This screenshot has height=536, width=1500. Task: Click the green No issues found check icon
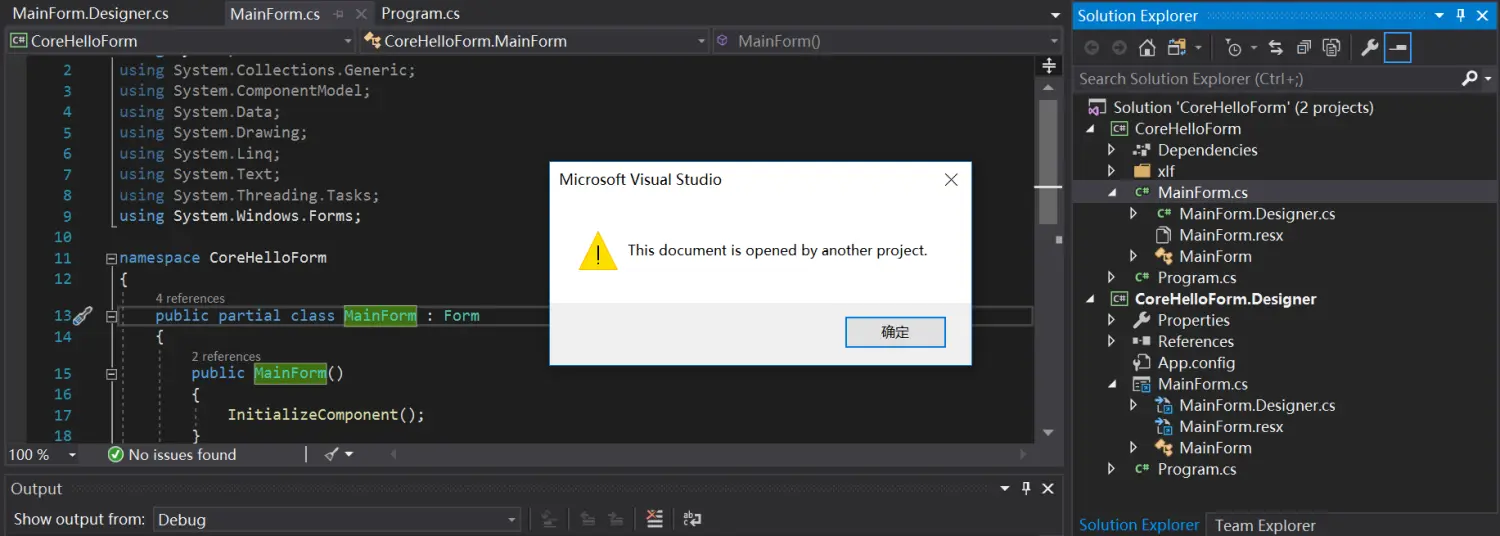[x=116, y=454]
